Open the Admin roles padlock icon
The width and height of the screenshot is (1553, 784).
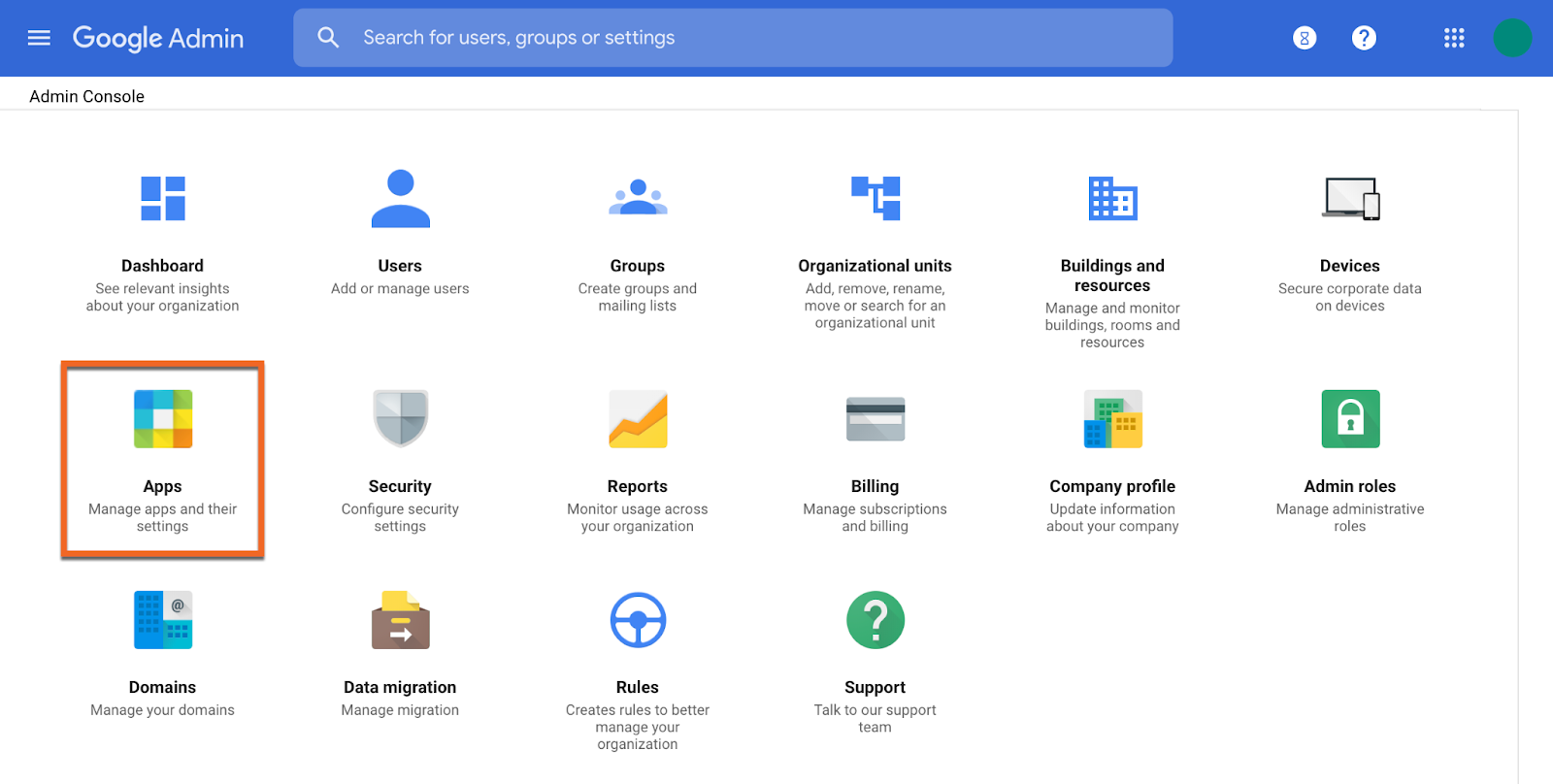click(x=1350, y=419)
